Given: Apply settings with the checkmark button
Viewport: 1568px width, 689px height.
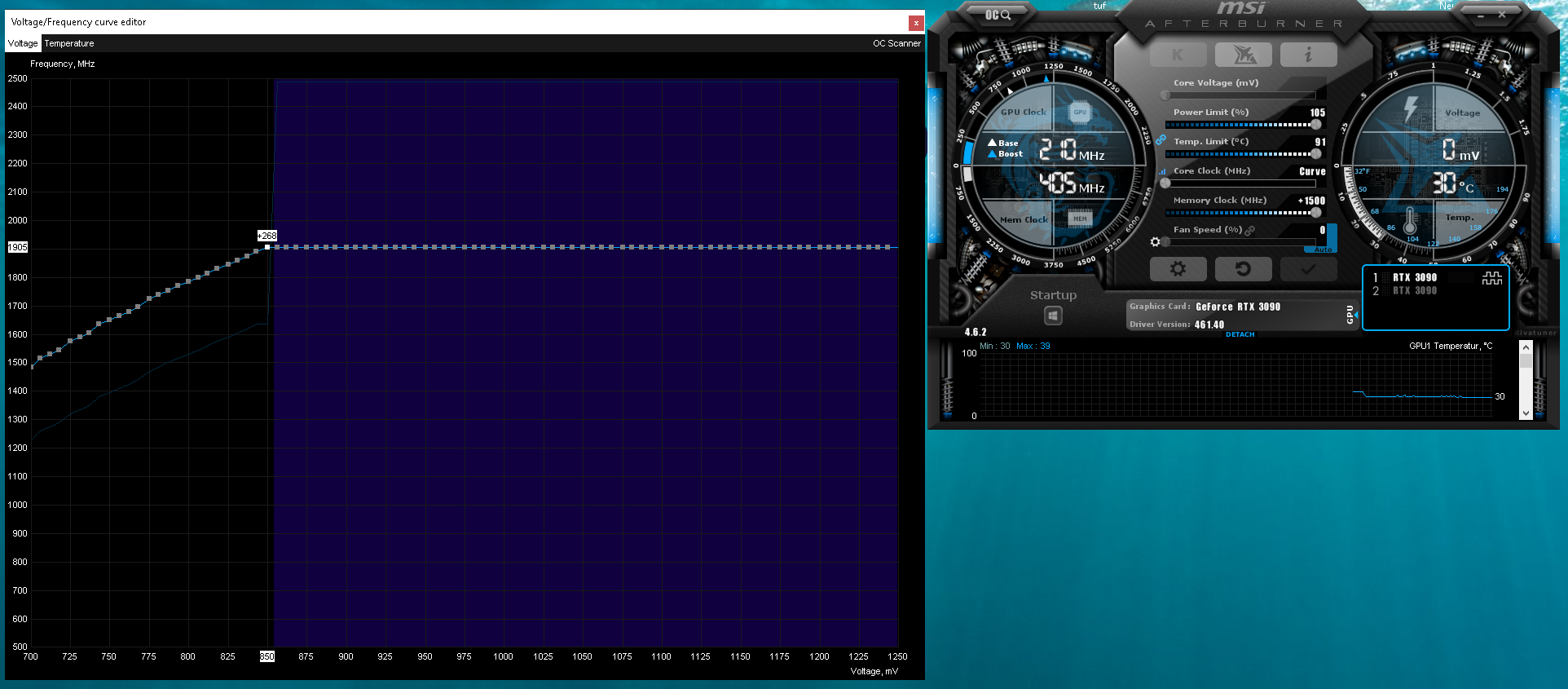Looking at the screenshot, I should point(1308,268).
